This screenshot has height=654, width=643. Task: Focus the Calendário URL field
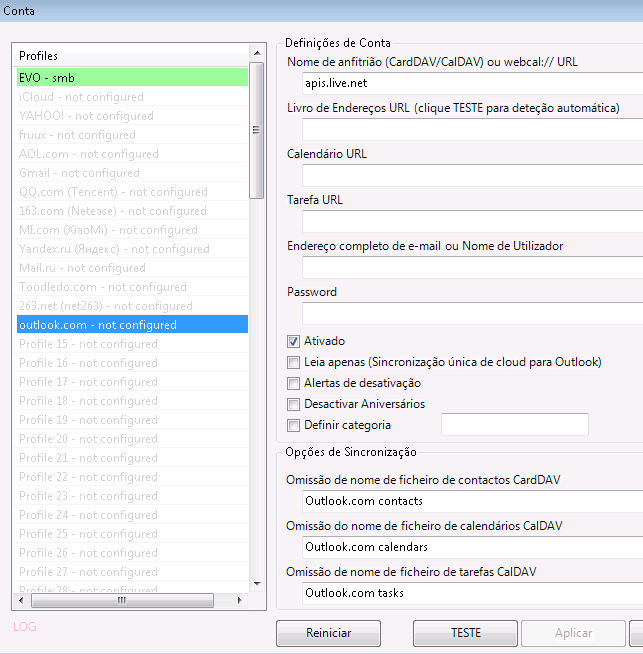coord(472,175)
